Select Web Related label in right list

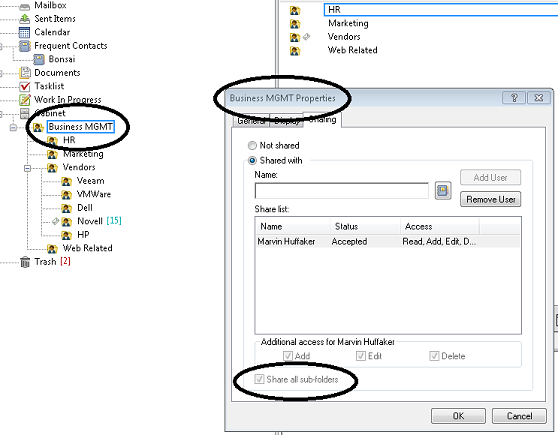(352, 50)
